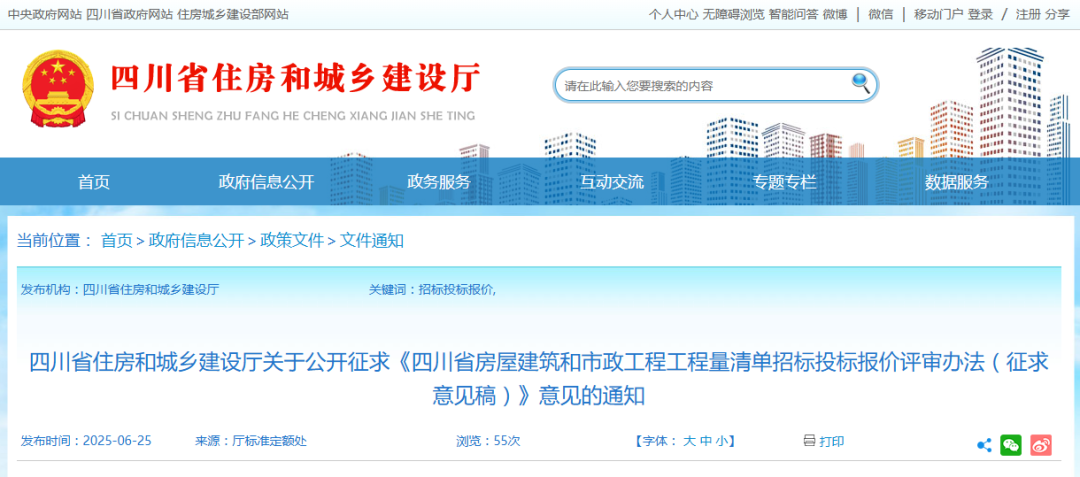Set font size to 小
The width and height of the screenshot is (1080, 477).
(720, 441)
